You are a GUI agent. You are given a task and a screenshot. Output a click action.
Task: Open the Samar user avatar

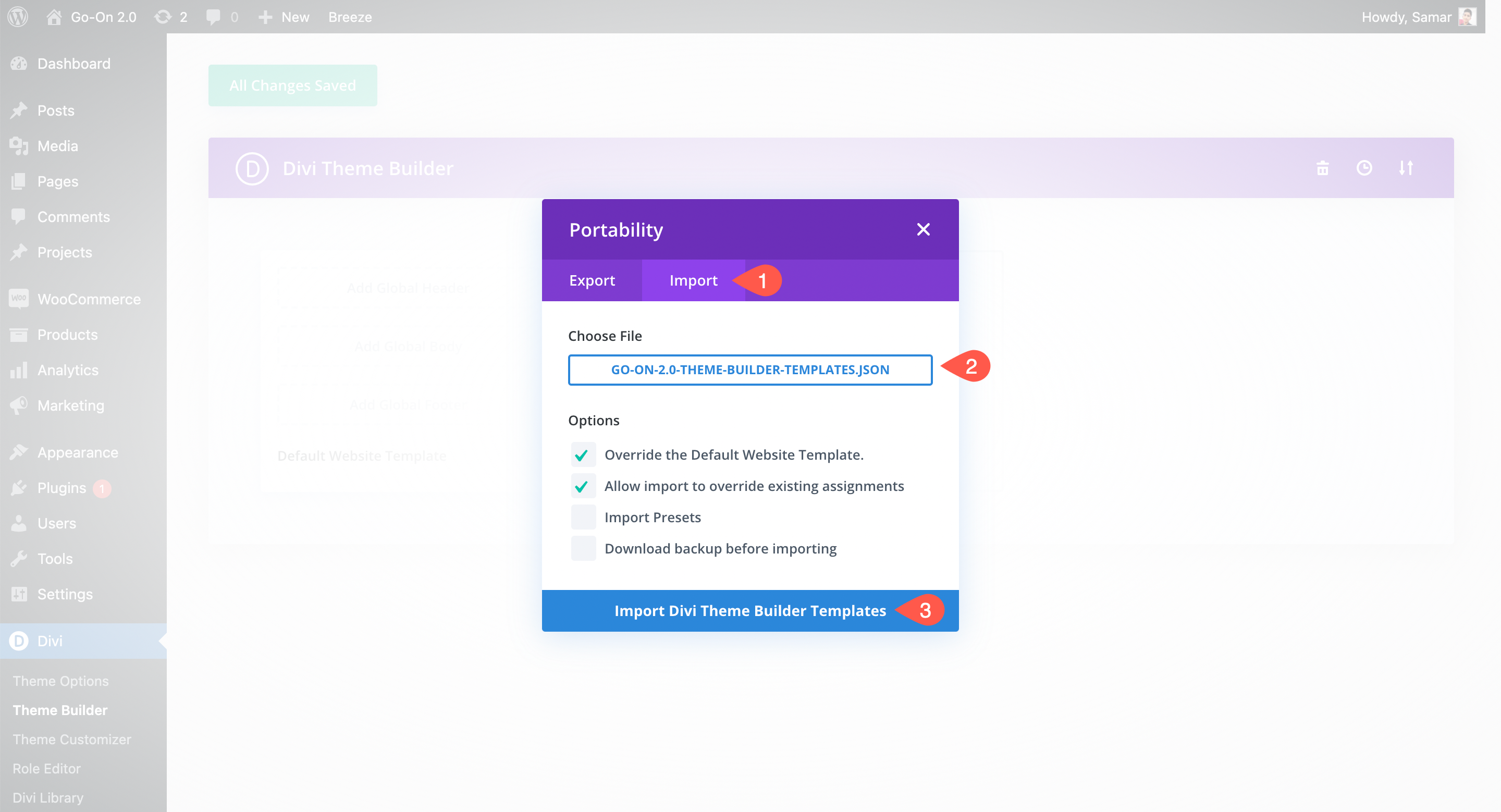1467,17
